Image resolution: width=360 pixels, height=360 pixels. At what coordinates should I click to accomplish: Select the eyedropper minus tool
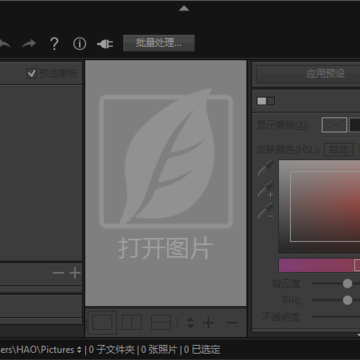click(265, 211)
